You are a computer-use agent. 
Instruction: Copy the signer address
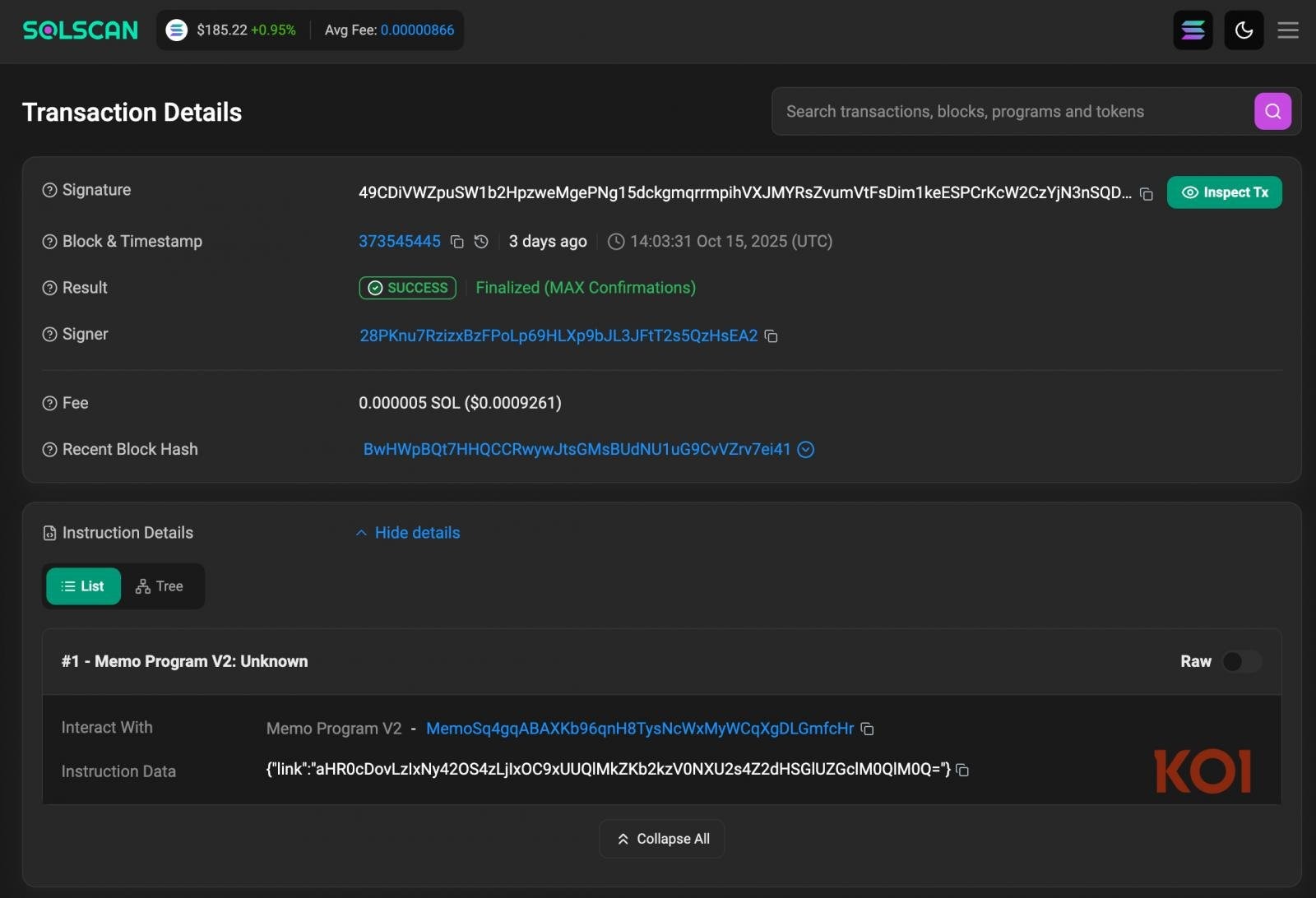[x=771, y=336]
